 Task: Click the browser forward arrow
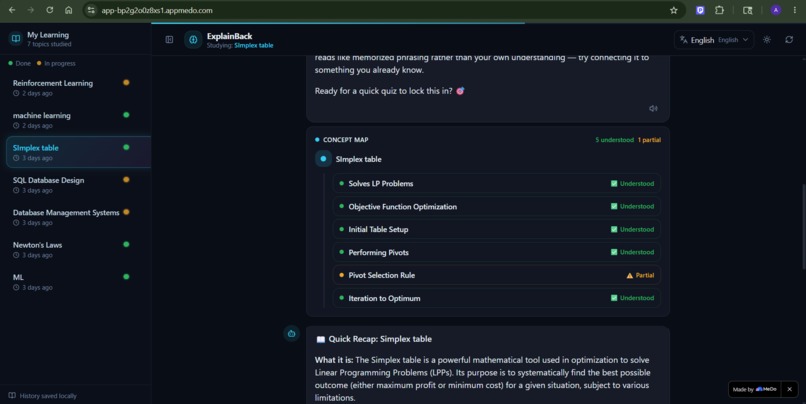tap(30, 10)
